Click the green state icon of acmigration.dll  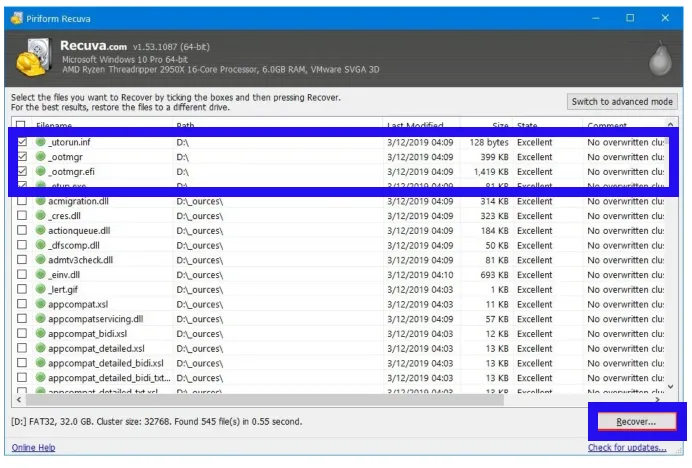41,201
